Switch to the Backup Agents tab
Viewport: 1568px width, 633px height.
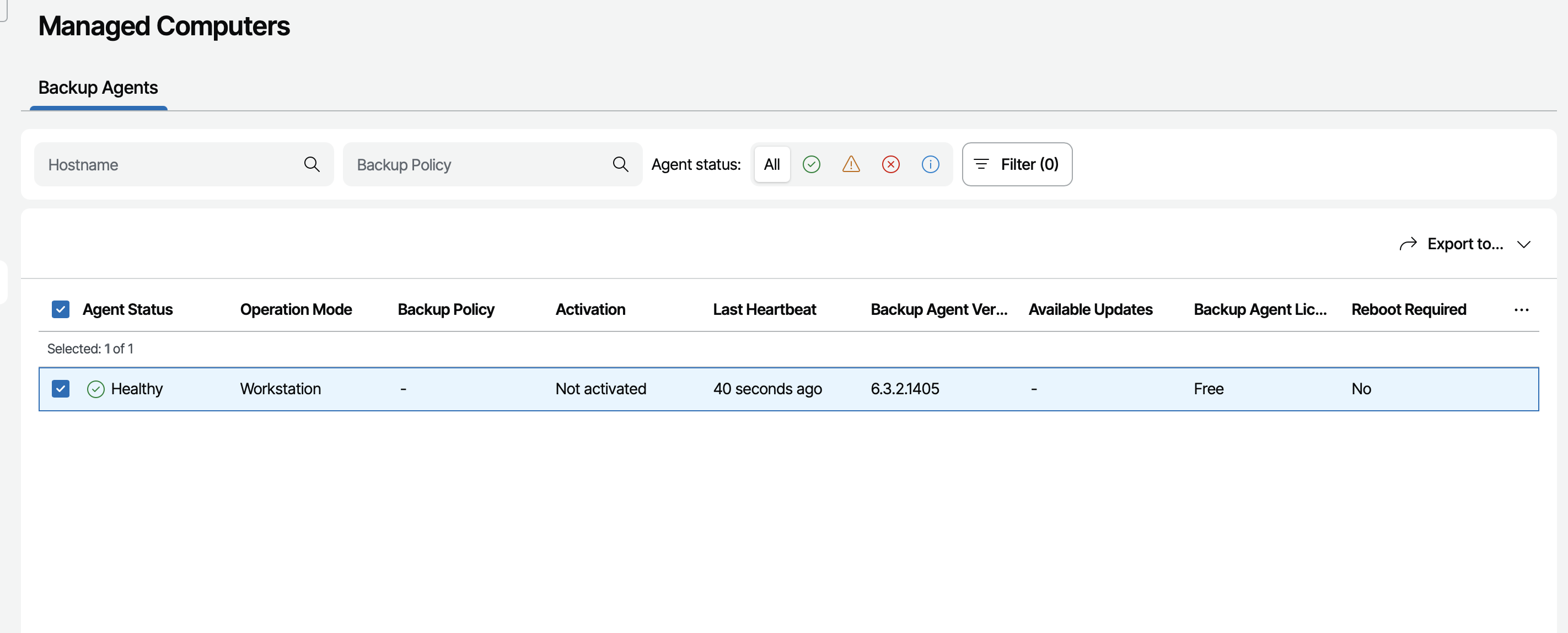(98, 88)
